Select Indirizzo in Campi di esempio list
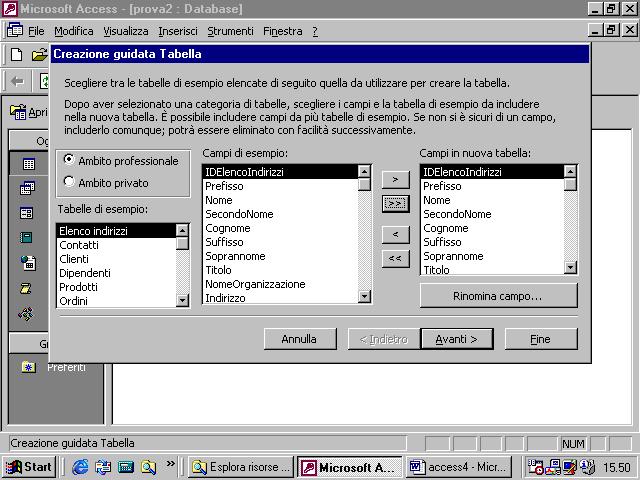640x480 pixels. 280,298
